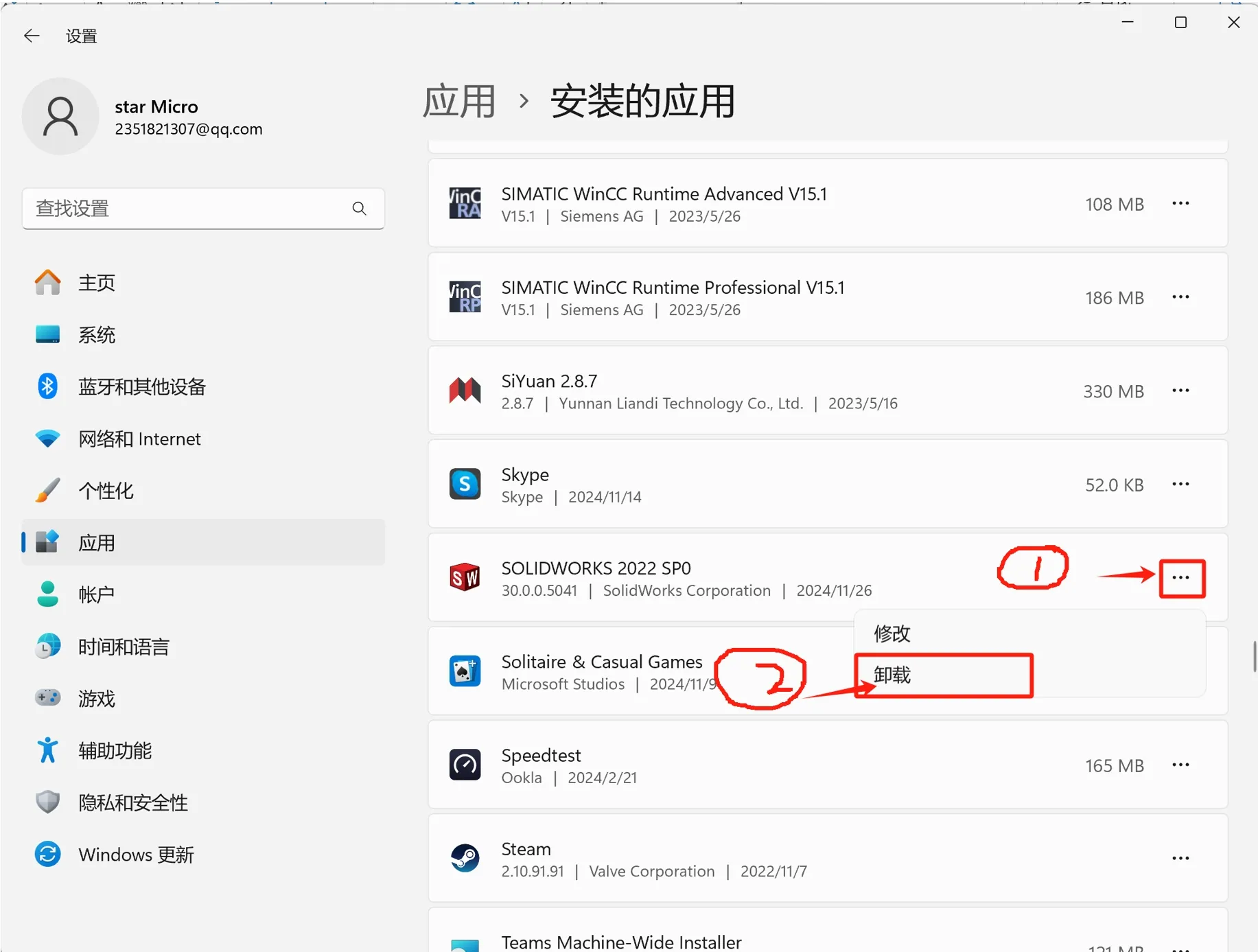Select the SIMATIC WinCC Runtime Advanced V15.1 title

(664, 194)
